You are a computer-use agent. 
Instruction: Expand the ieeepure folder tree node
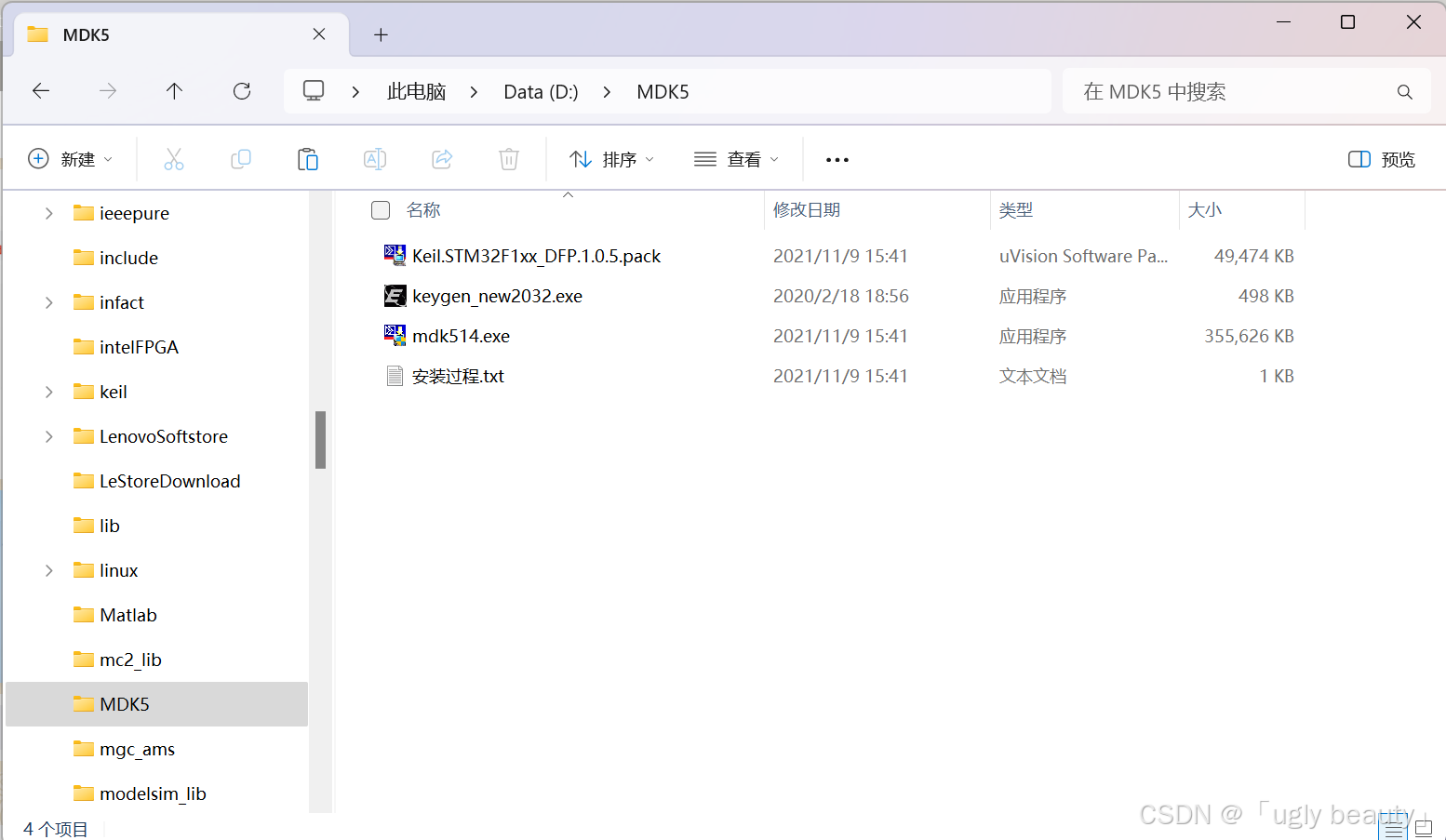tap(49, 213)
